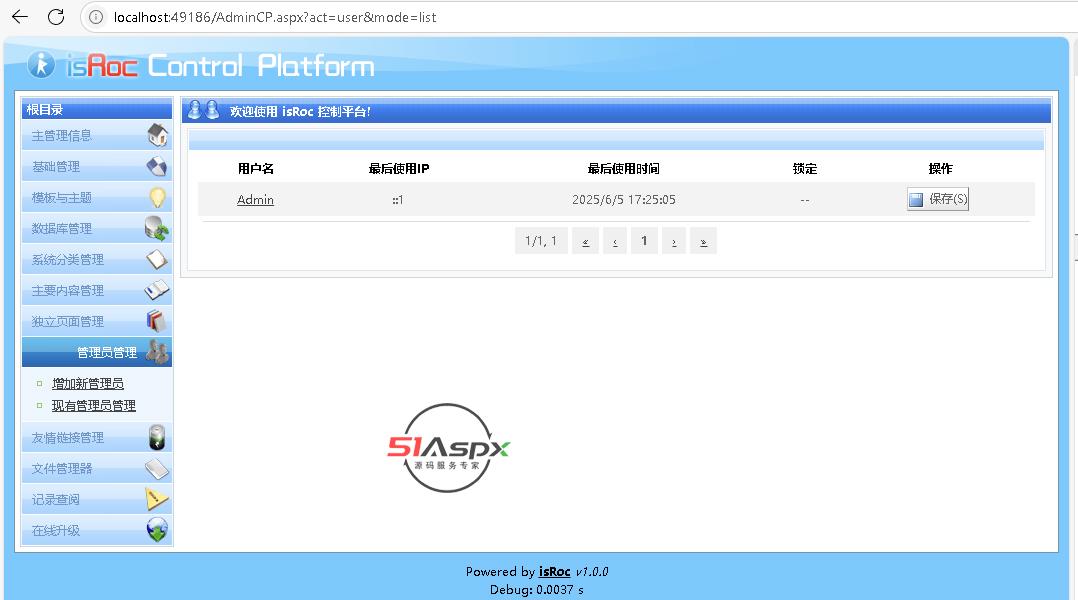
Task: Click the globe download icon beside 在线升级
Action: point(157,530)
